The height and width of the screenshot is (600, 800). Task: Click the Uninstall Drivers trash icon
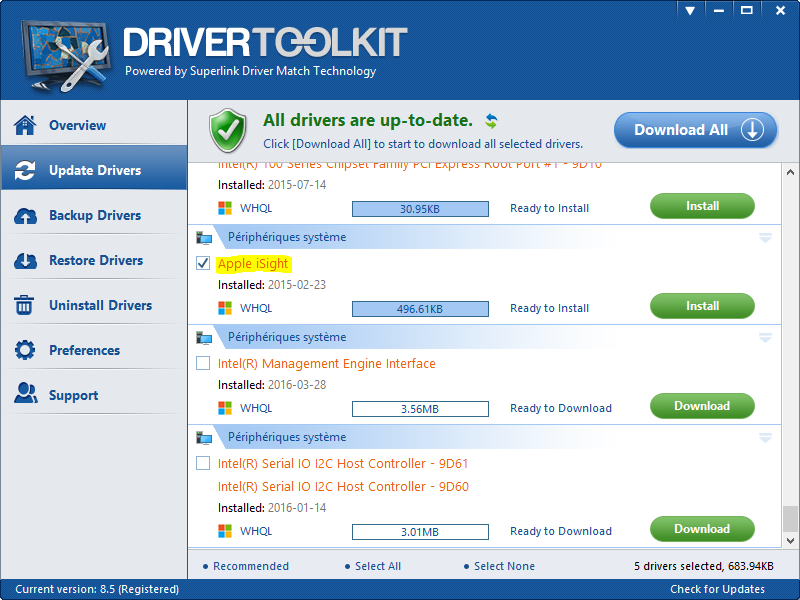click(25, 306)
